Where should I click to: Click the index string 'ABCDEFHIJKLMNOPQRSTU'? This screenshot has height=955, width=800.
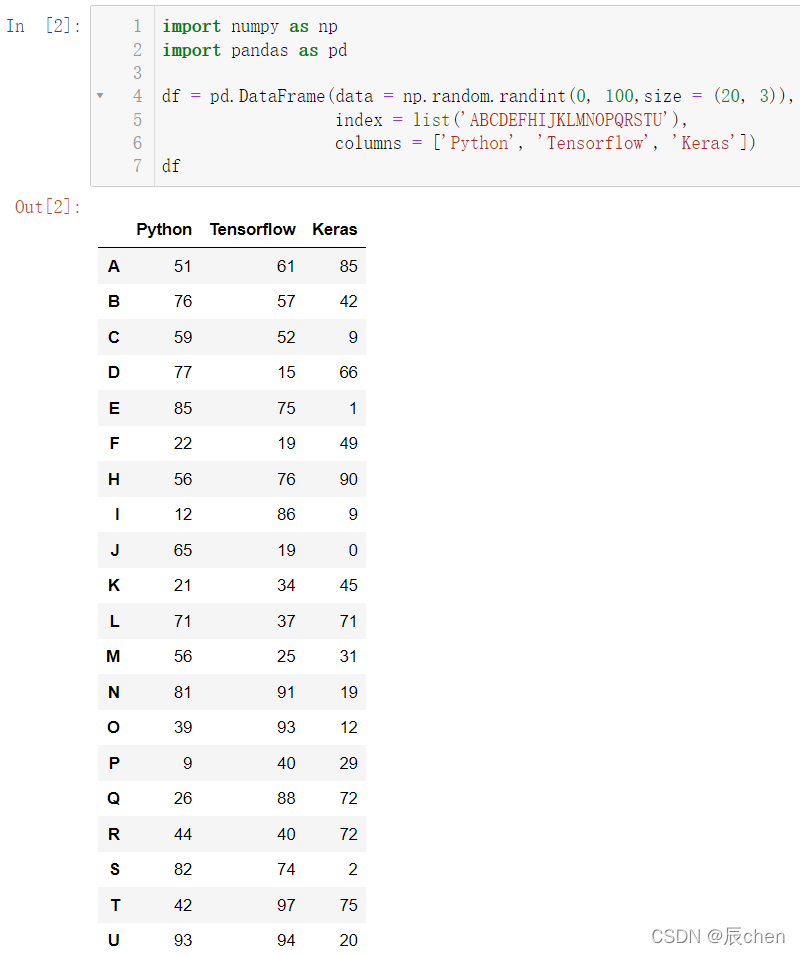tap(566, 119)
